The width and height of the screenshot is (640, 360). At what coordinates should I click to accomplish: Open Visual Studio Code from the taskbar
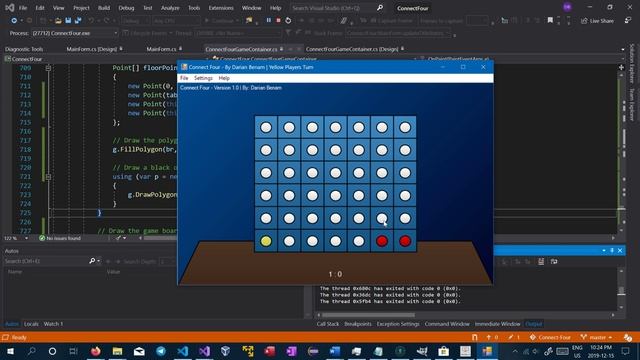(182, 351)
